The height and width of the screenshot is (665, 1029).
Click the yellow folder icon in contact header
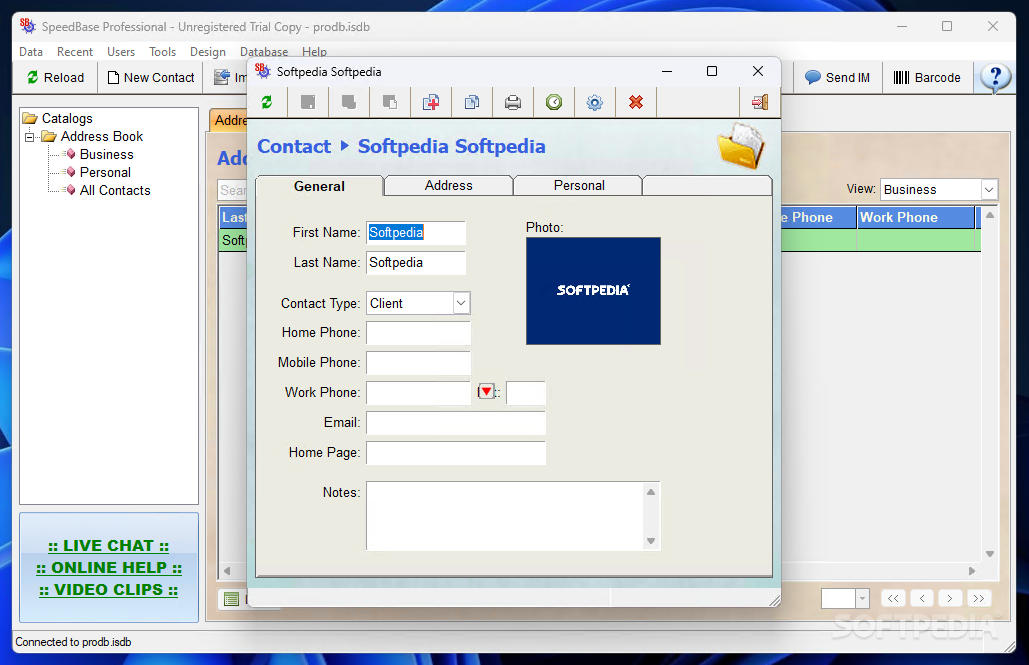(x=741, y=146)
